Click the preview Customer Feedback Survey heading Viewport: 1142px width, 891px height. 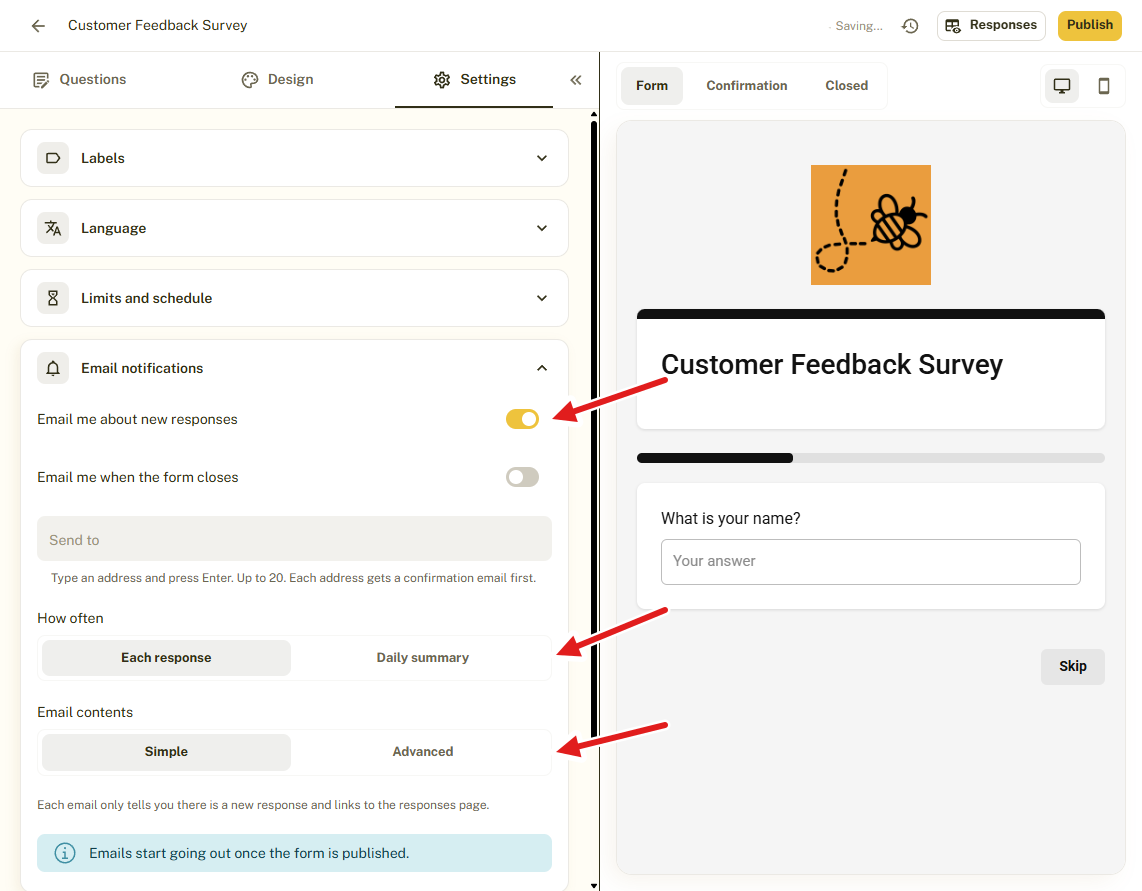[x=832, y=364]
